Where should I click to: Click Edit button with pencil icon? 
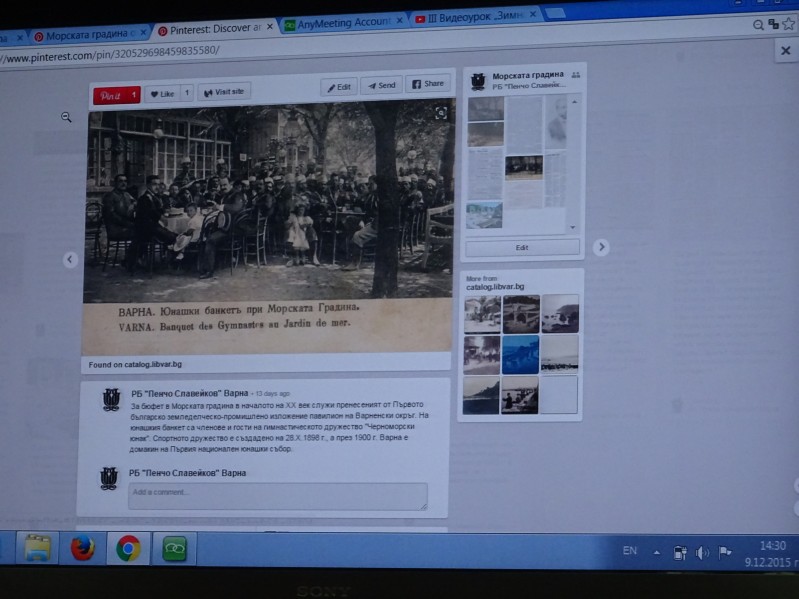[x=338, y=87]
